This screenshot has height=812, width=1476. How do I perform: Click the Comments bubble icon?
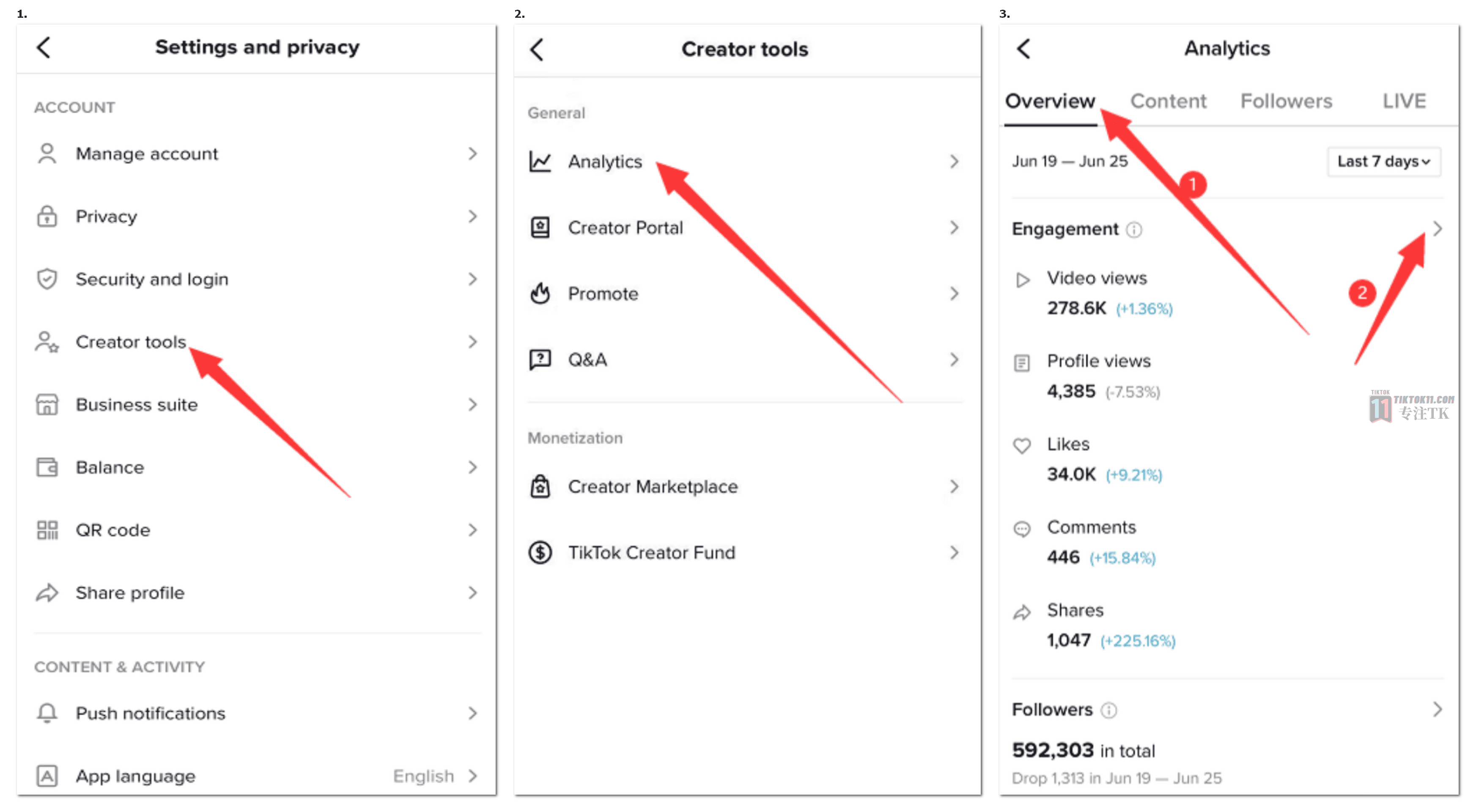coord(1022,528)
